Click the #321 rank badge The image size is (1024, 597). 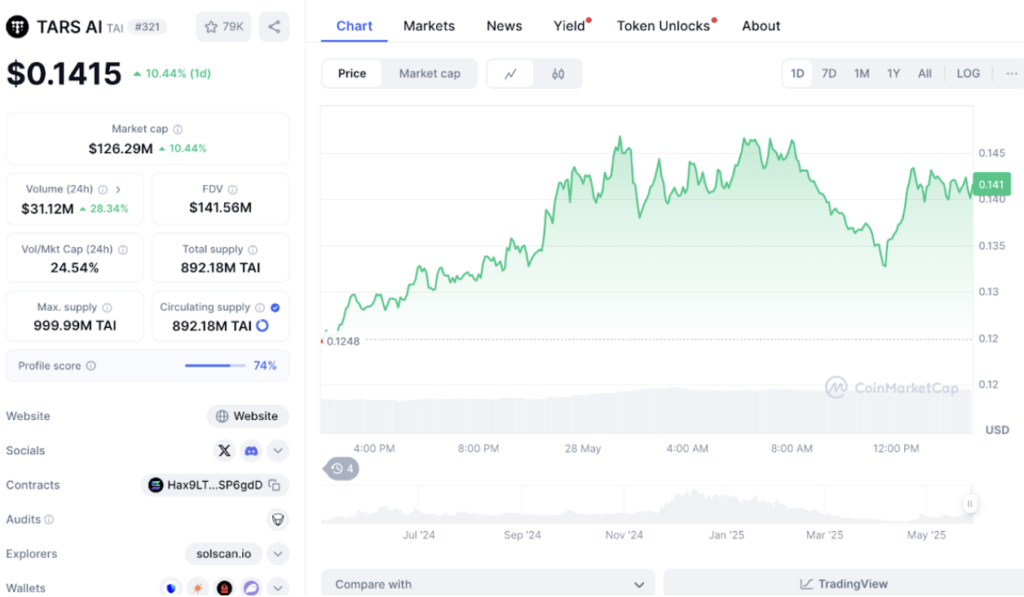pos(147,27)
